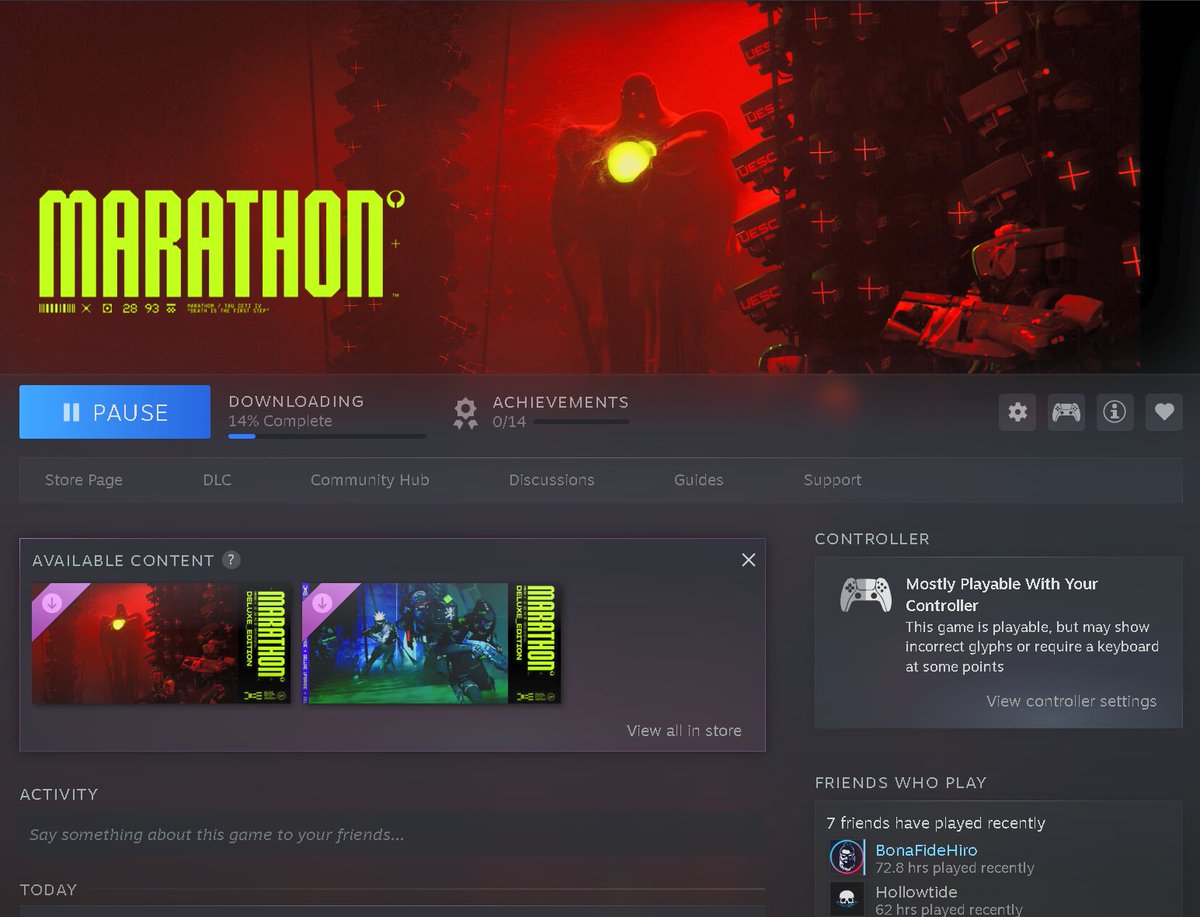Click View all in store link

[684, 731]
